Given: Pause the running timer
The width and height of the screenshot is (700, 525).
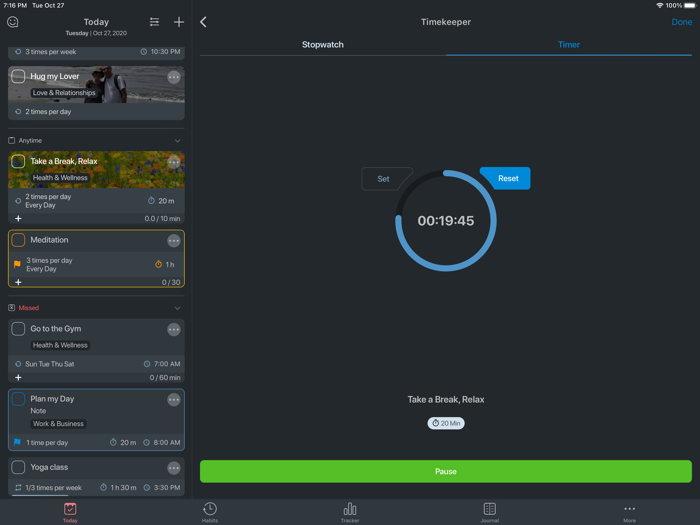Looking at the screenshot, I should 446,471.
